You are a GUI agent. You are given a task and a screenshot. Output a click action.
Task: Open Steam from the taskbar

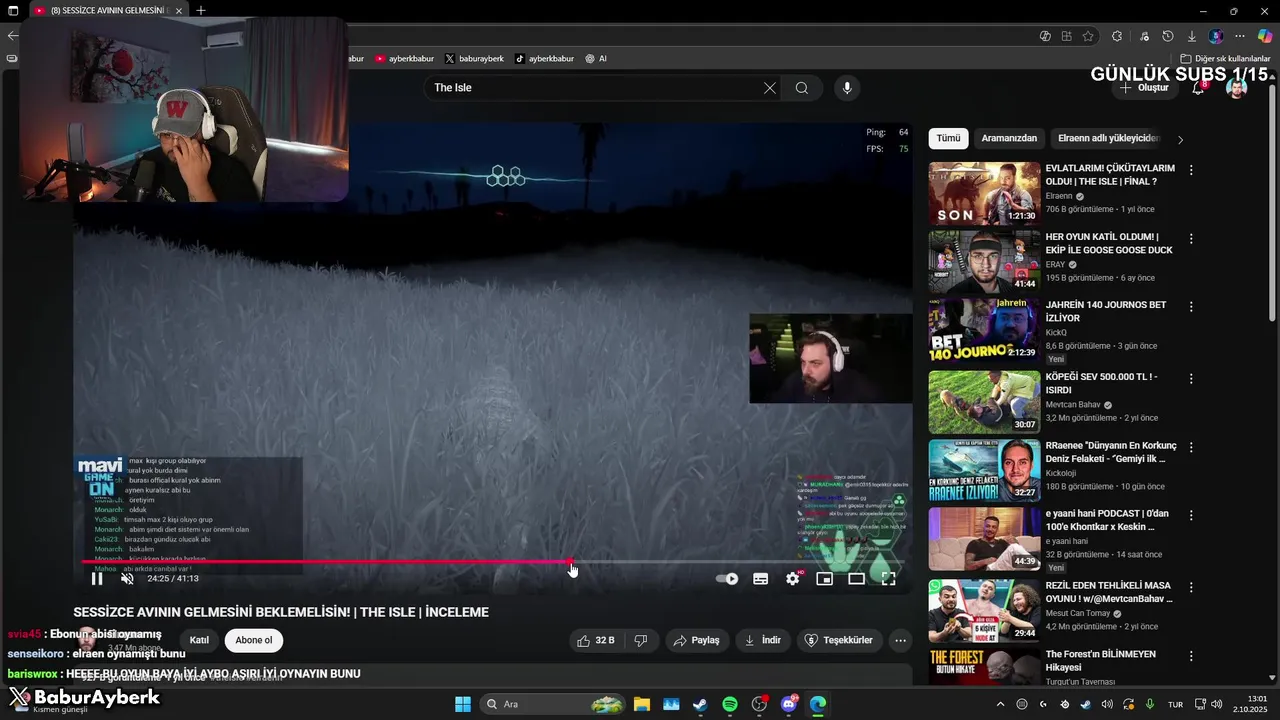point(700,704)
